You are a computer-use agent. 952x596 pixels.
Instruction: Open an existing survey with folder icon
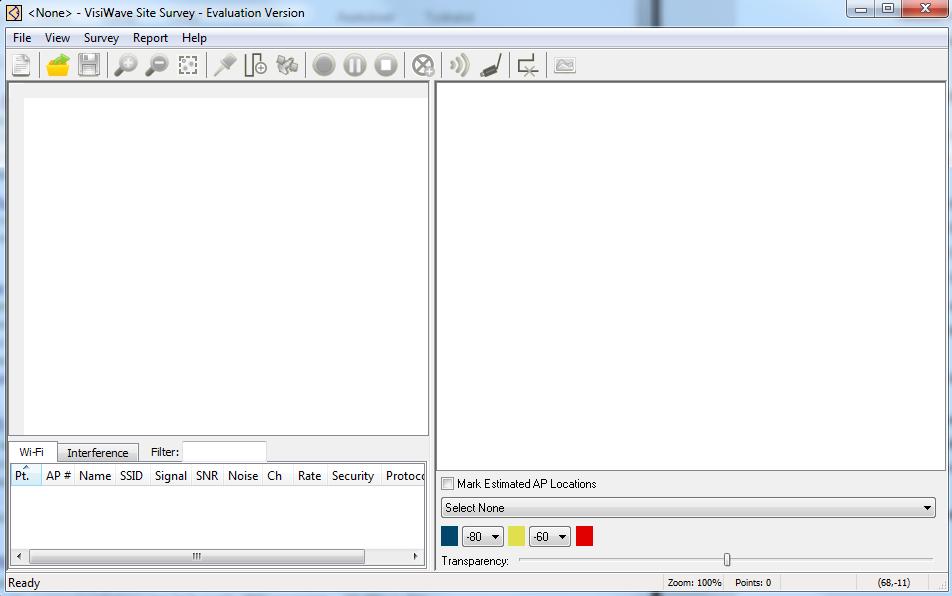58,65
